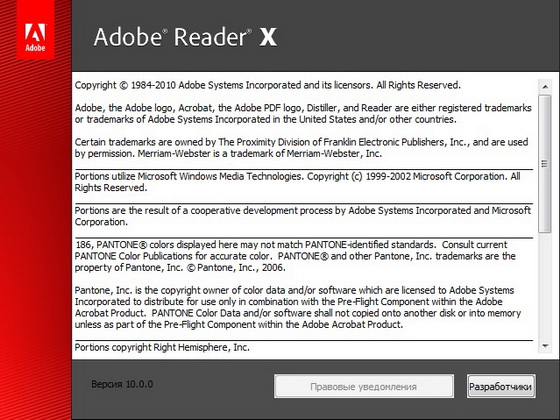Click the vertical scrollbar thumb
The width and height of the screenshot is (560, 420).
coord(545,164)
